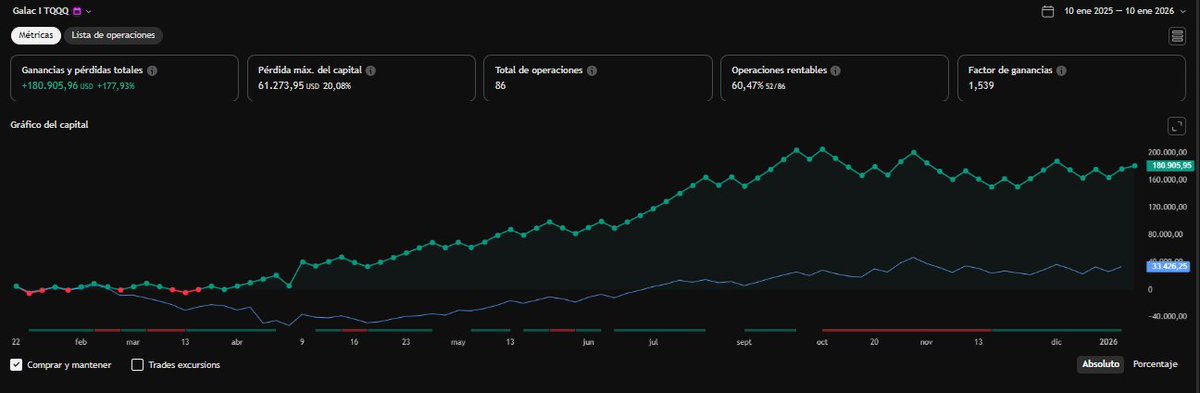
Task: Click the 20,08% drawdown percentage
Action: pos(336,86)
